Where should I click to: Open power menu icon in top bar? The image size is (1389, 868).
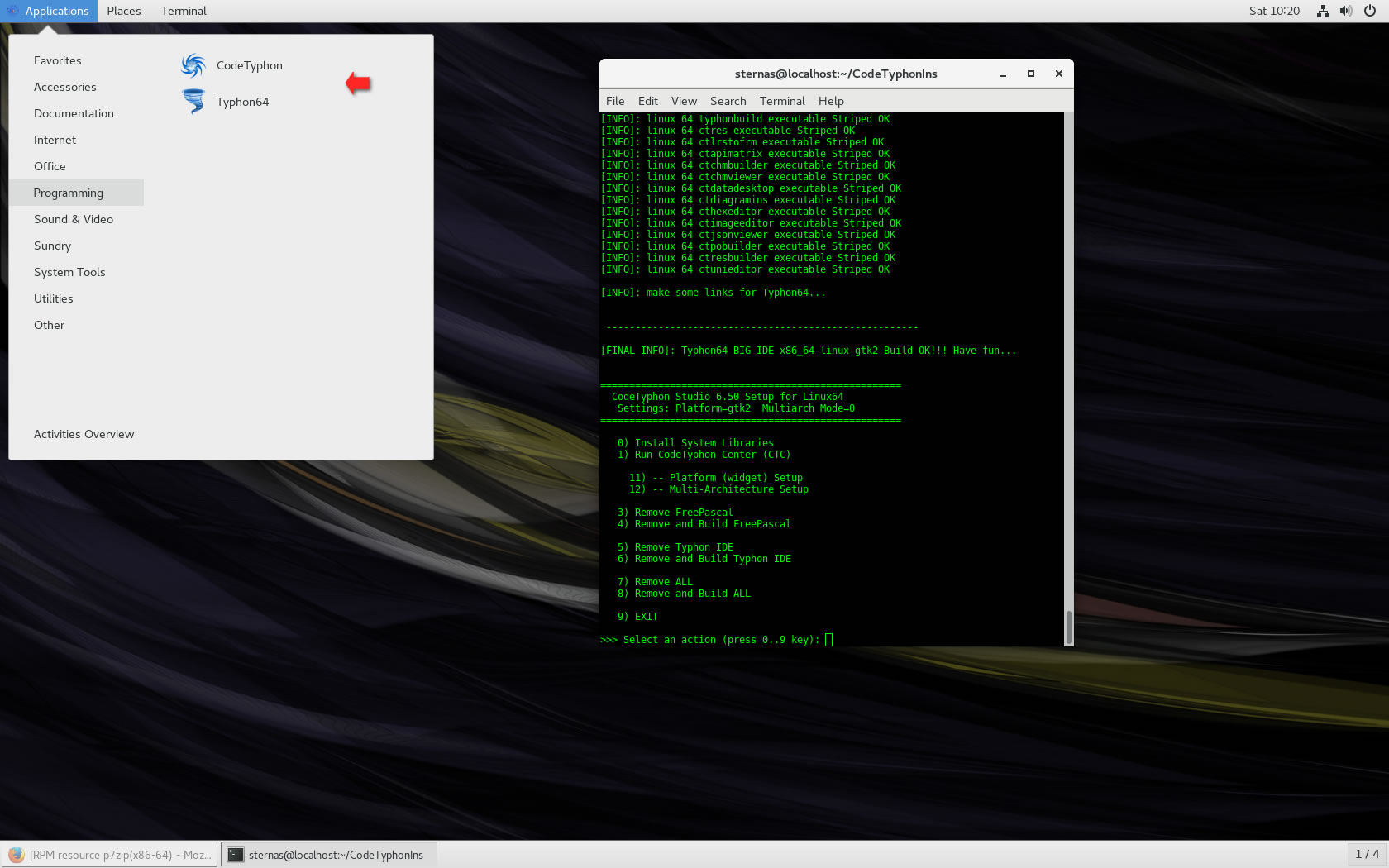(x=1370, y=11)
